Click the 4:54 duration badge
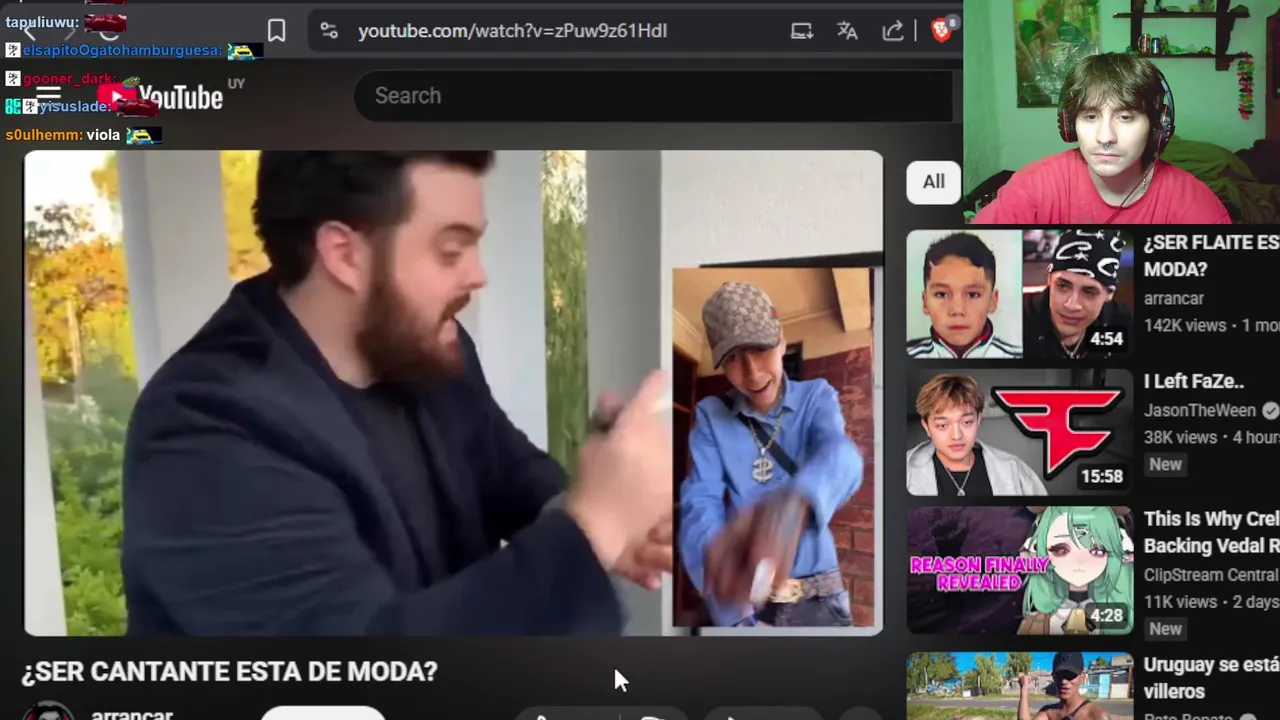The image size is (1280, 720). pos(1106,339)
